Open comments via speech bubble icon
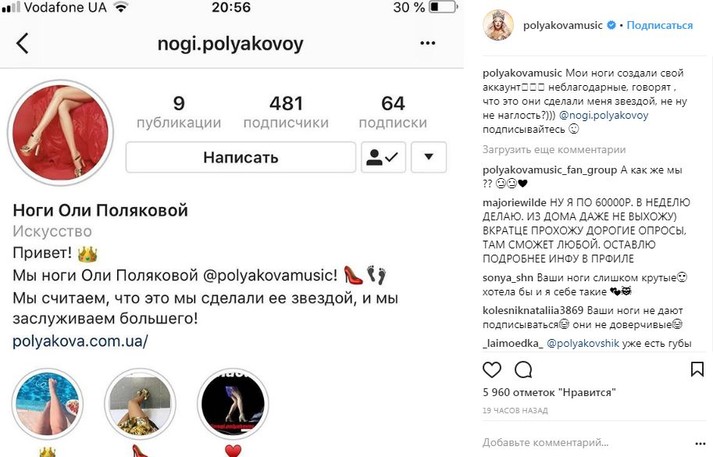 [x=523, y=370]
